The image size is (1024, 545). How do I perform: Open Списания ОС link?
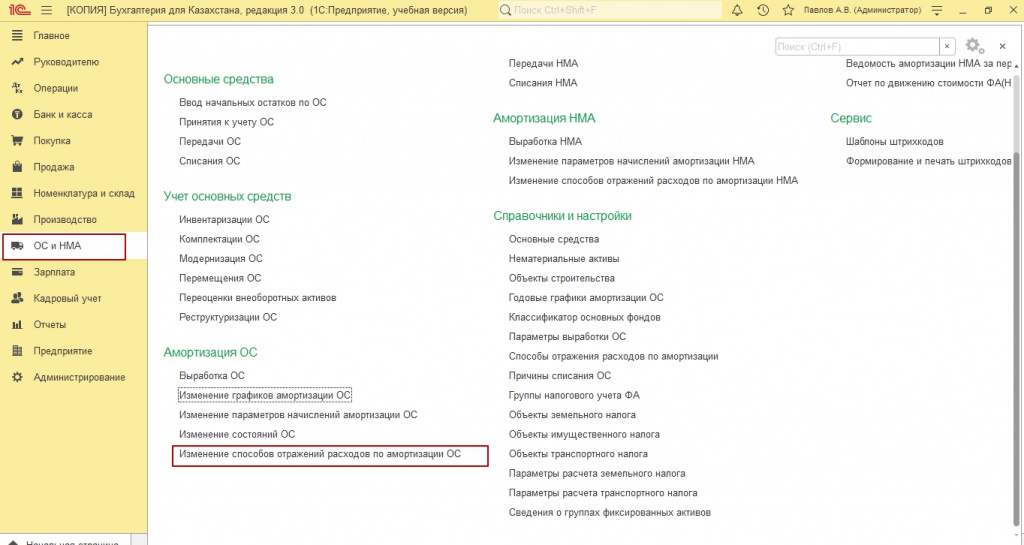pyautogui.click(x=210, y=161)
